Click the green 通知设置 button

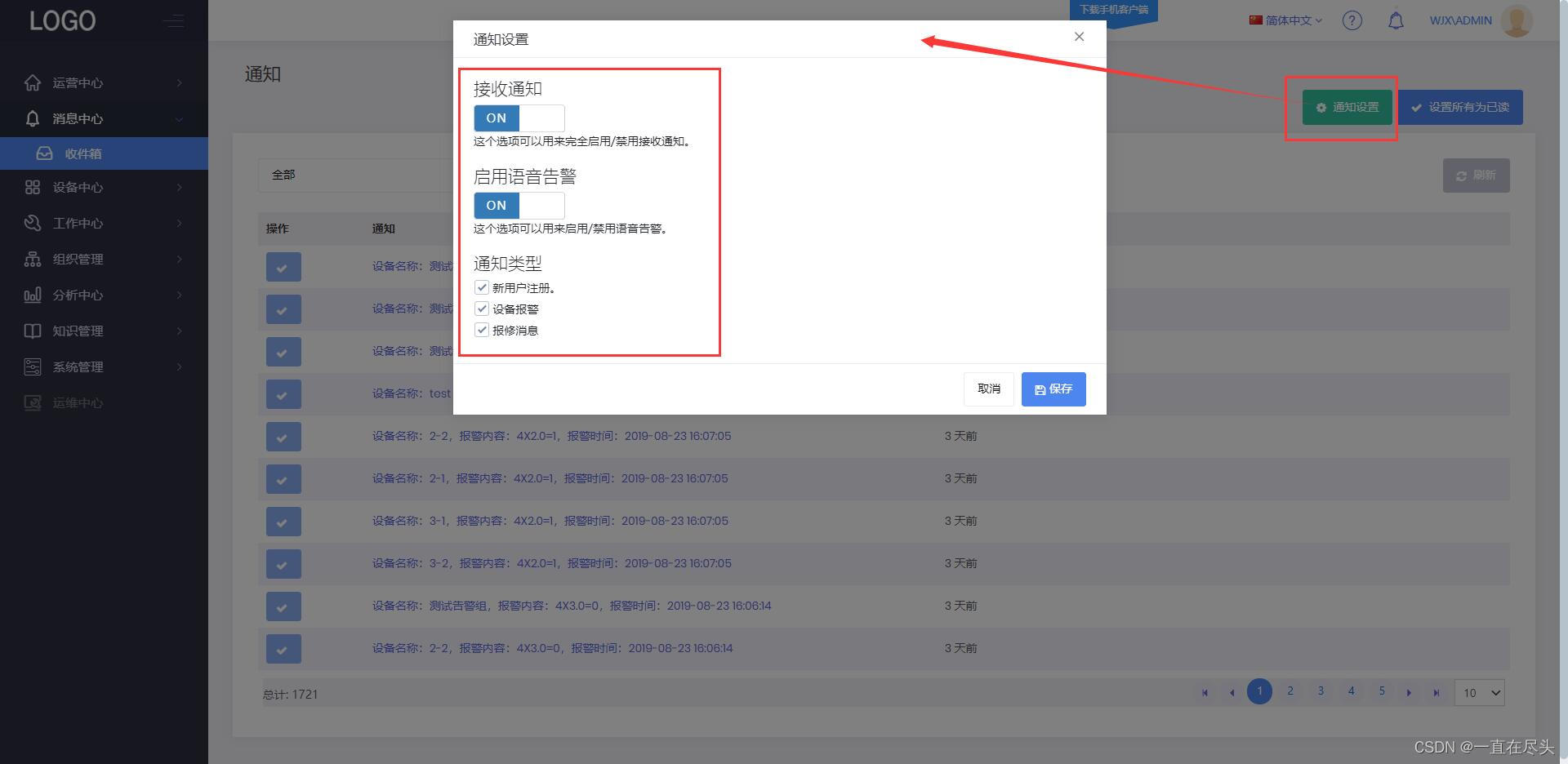click(1347, 107)
